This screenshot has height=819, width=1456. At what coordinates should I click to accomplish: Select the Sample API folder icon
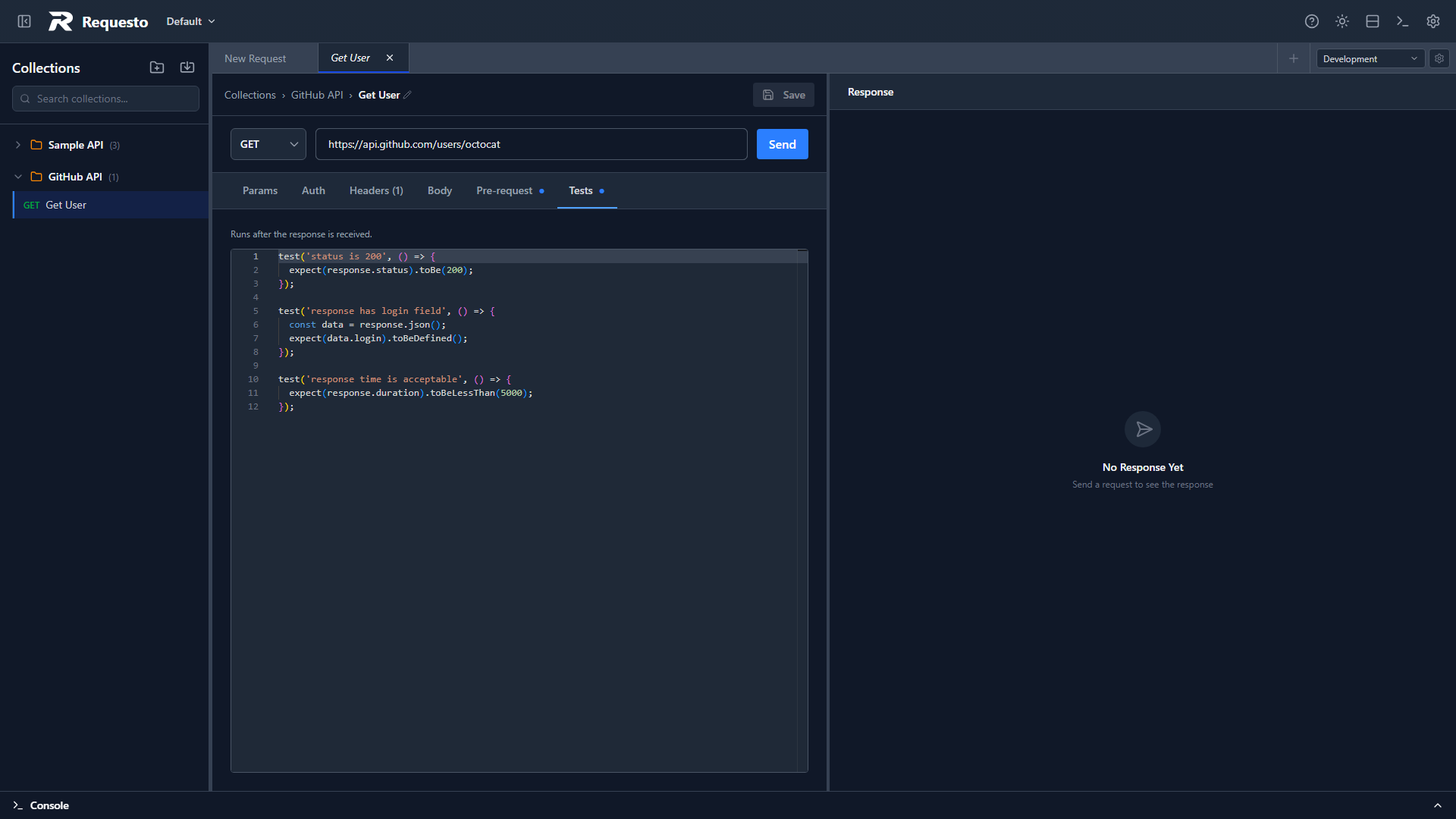[36, 145]
